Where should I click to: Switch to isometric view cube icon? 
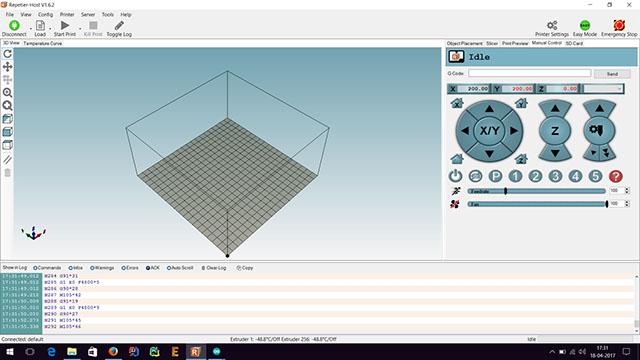click(x=7, y=119)
